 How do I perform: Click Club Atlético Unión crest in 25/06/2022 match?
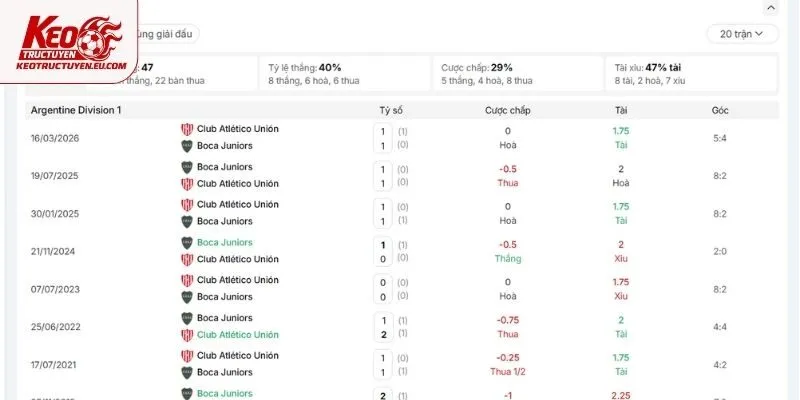point(187,335)
